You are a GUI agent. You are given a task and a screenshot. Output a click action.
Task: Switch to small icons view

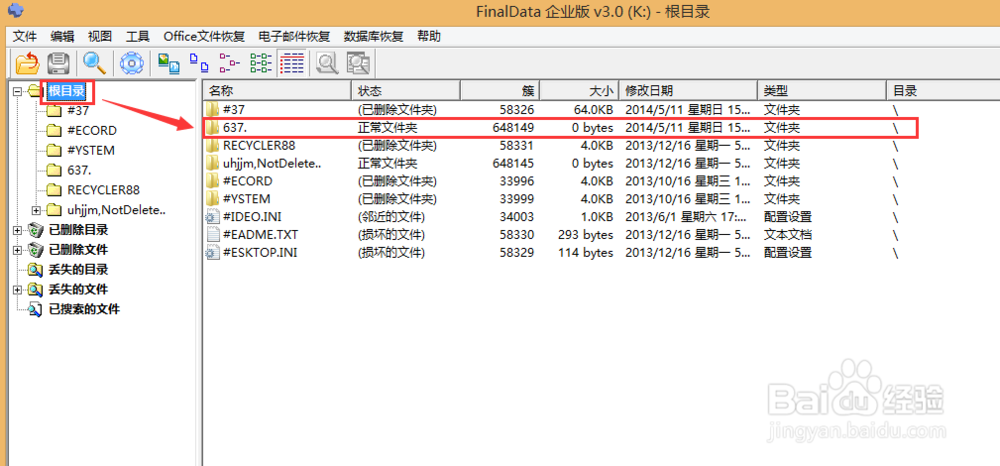[199, 63]
